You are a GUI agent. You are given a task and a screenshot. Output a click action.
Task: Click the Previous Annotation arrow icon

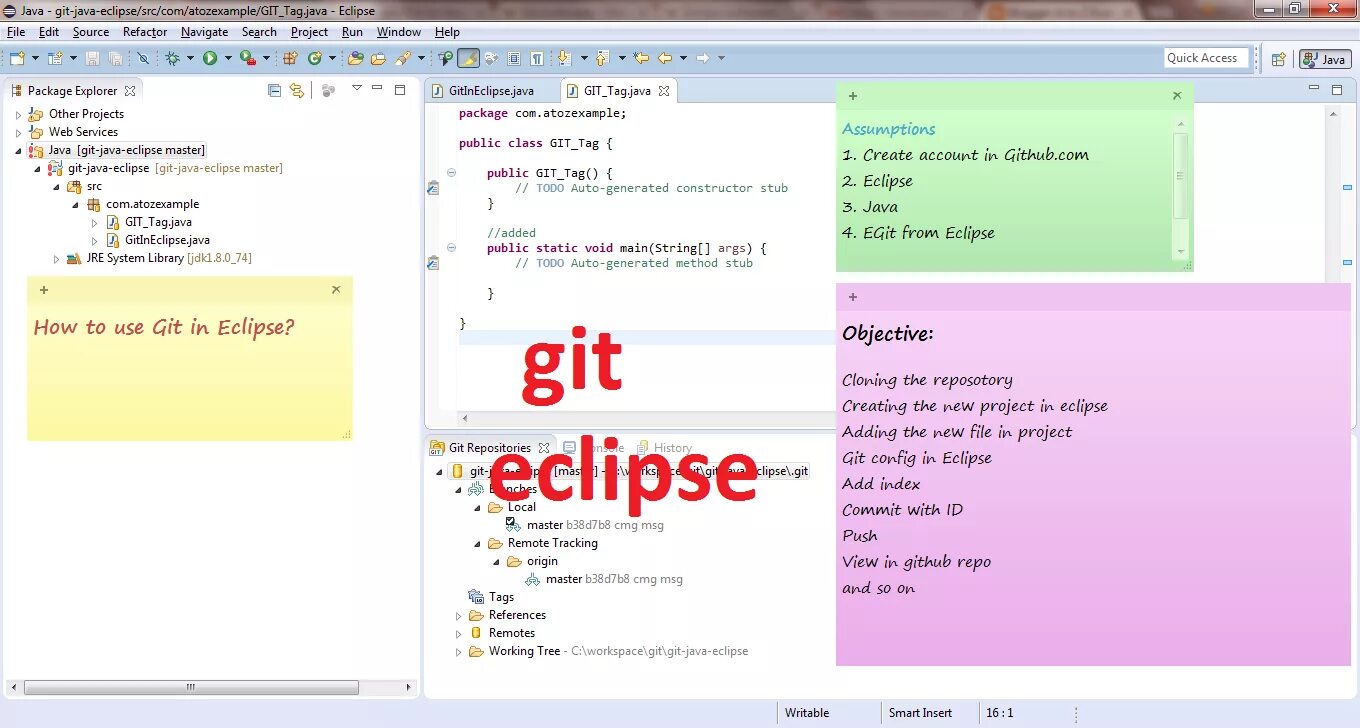602,58
